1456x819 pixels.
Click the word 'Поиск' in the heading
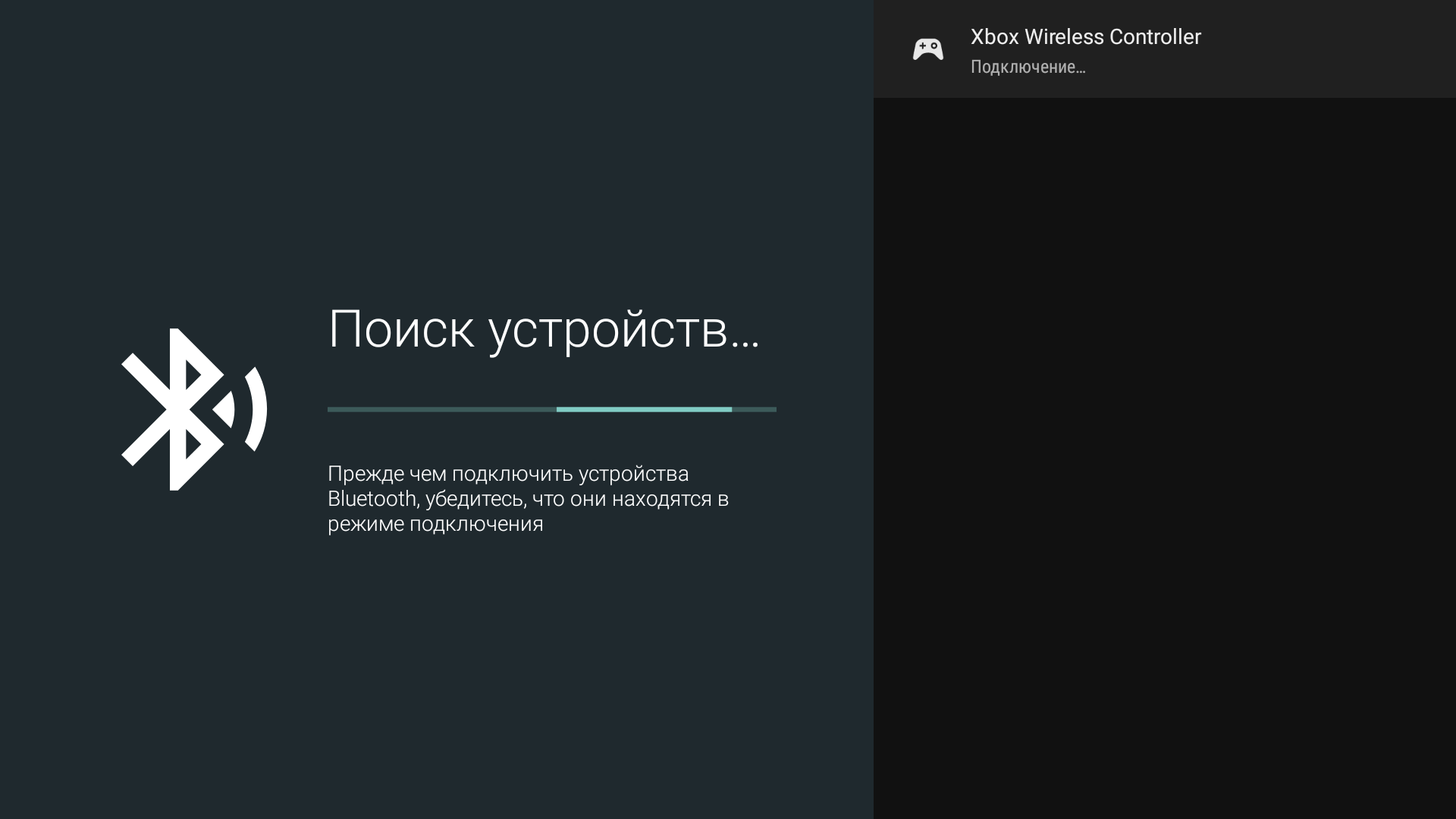(x=401, y=330)
